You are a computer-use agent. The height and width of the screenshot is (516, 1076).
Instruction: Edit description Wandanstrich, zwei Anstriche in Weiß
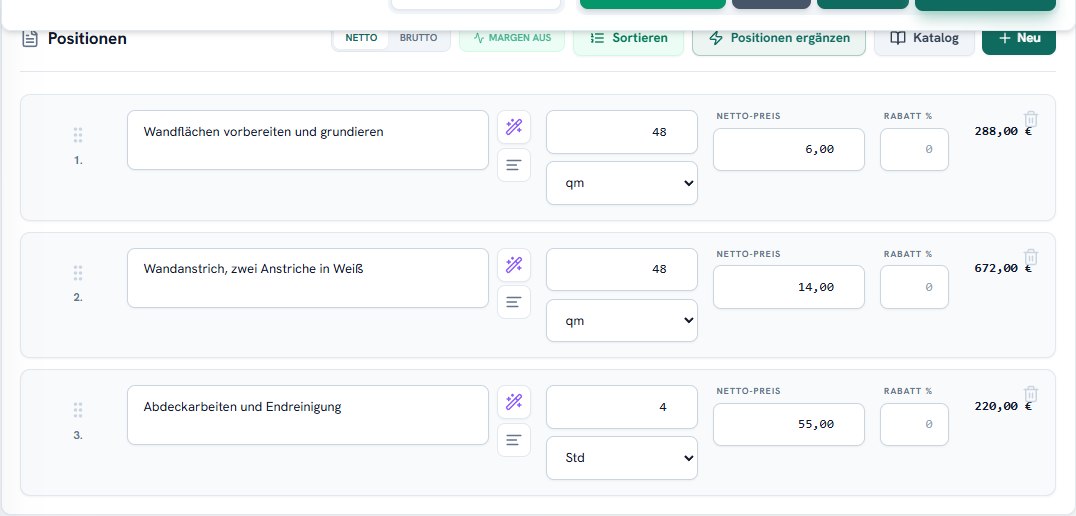click(x=308, y=278)
